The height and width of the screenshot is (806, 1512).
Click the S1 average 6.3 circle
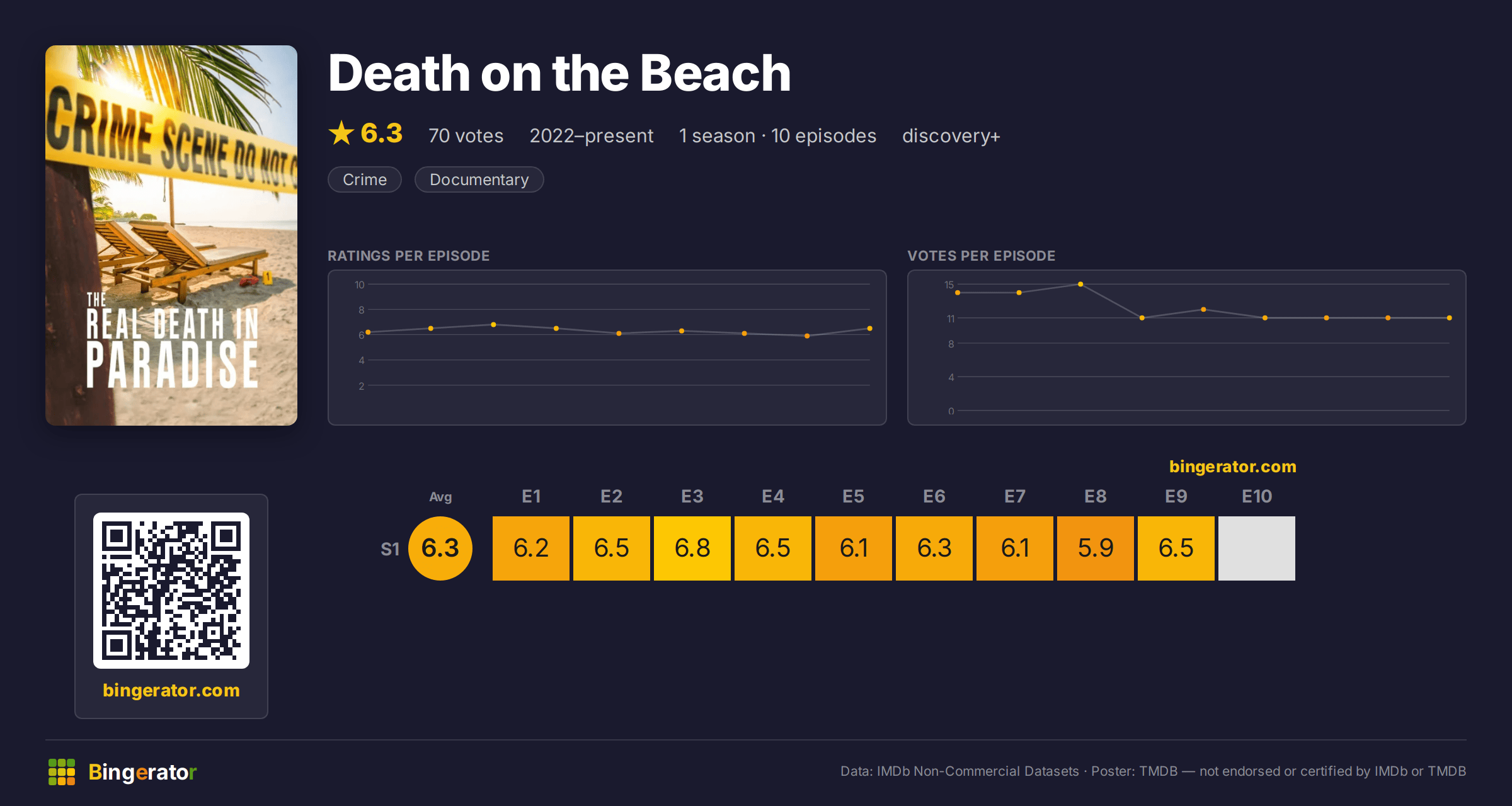click(440, 548)
